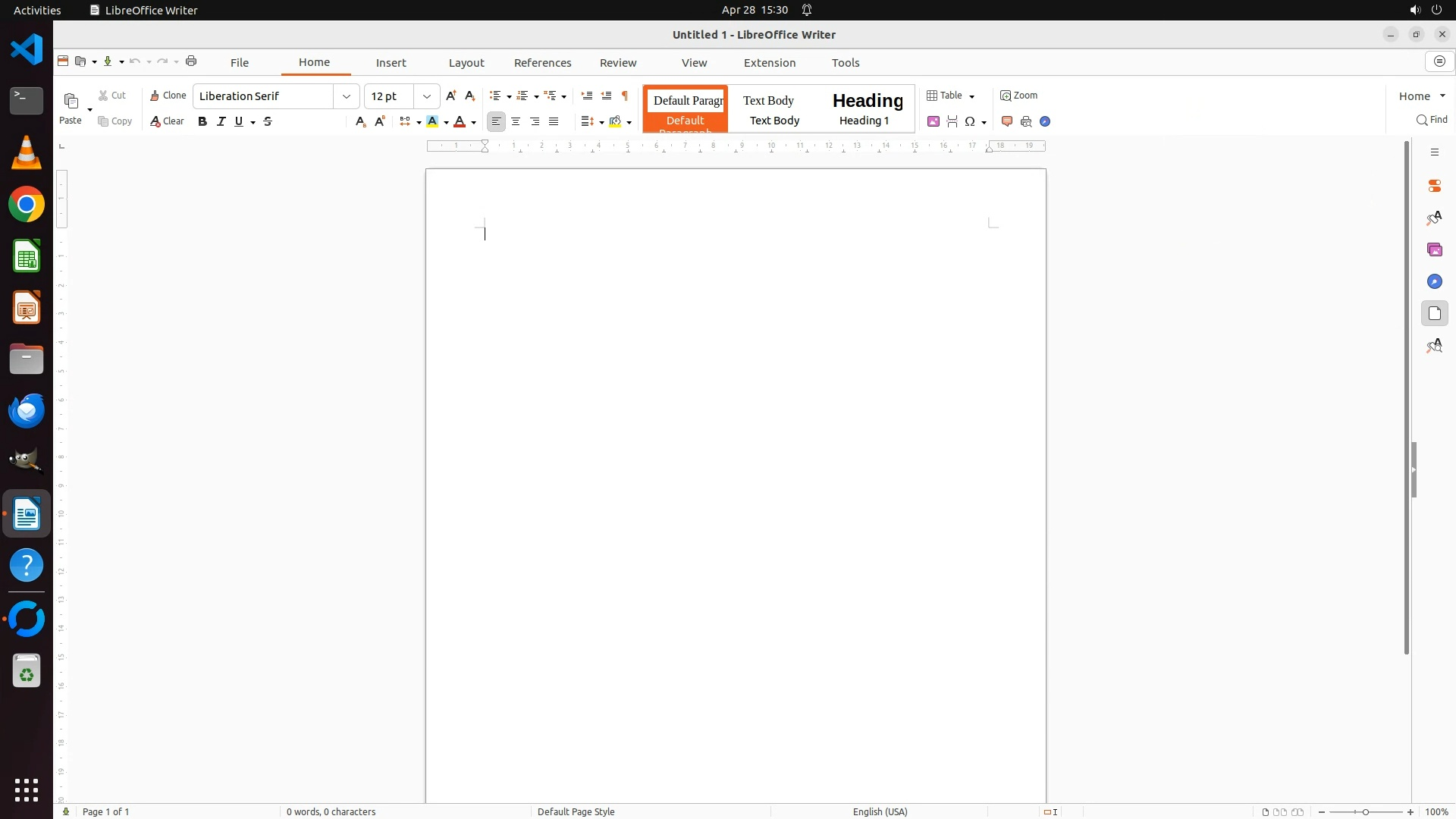Open the References tab
The width and height of the screenshot is (1456, 819).
click(542, 63)
